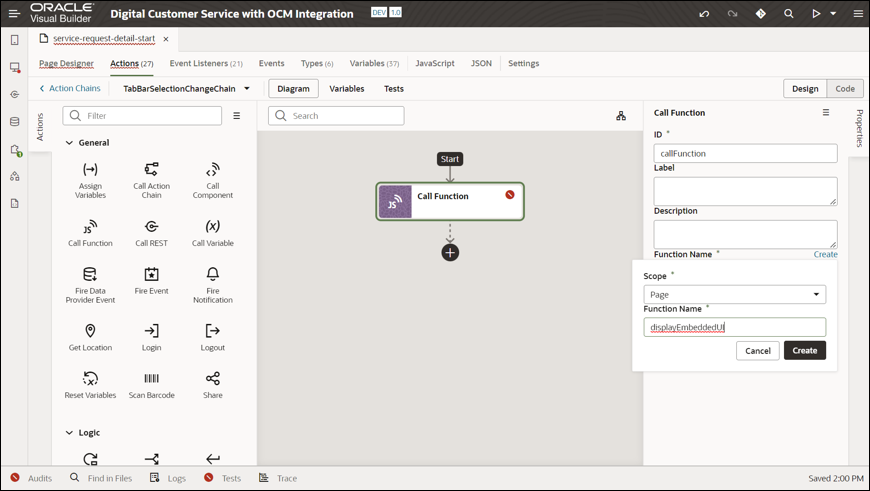Open Source View sidebar icon
The image size is (870, 491).
coord(15,204)
